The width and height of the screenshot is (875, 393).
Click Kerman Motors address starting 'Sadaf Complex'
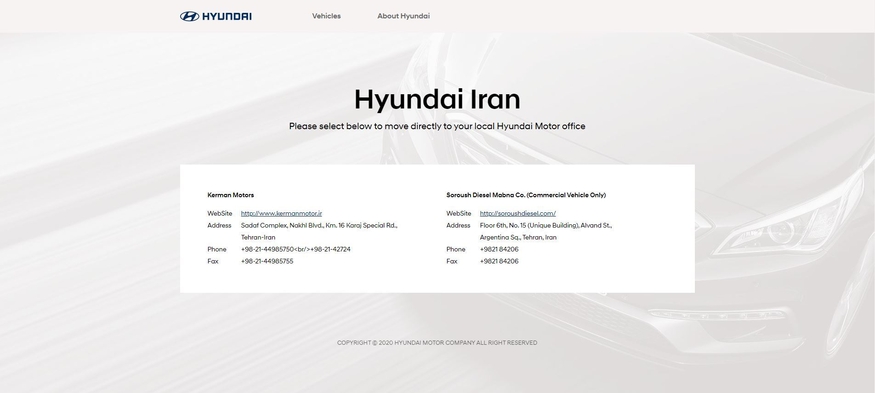pos(319,226)
